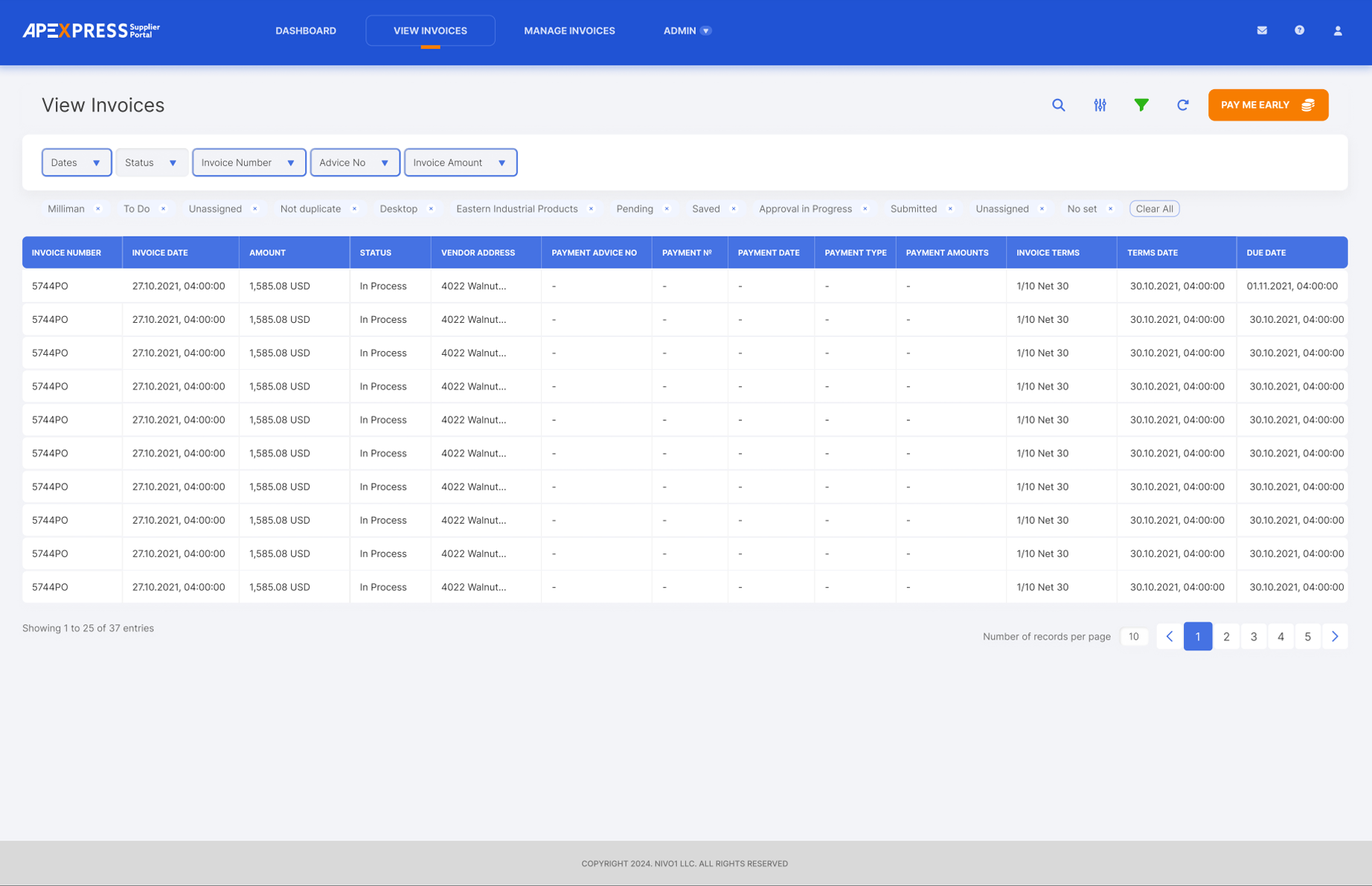The image size is (1372, 886).
Task: Open the help question mark icon
Action: coord(1299,31)
